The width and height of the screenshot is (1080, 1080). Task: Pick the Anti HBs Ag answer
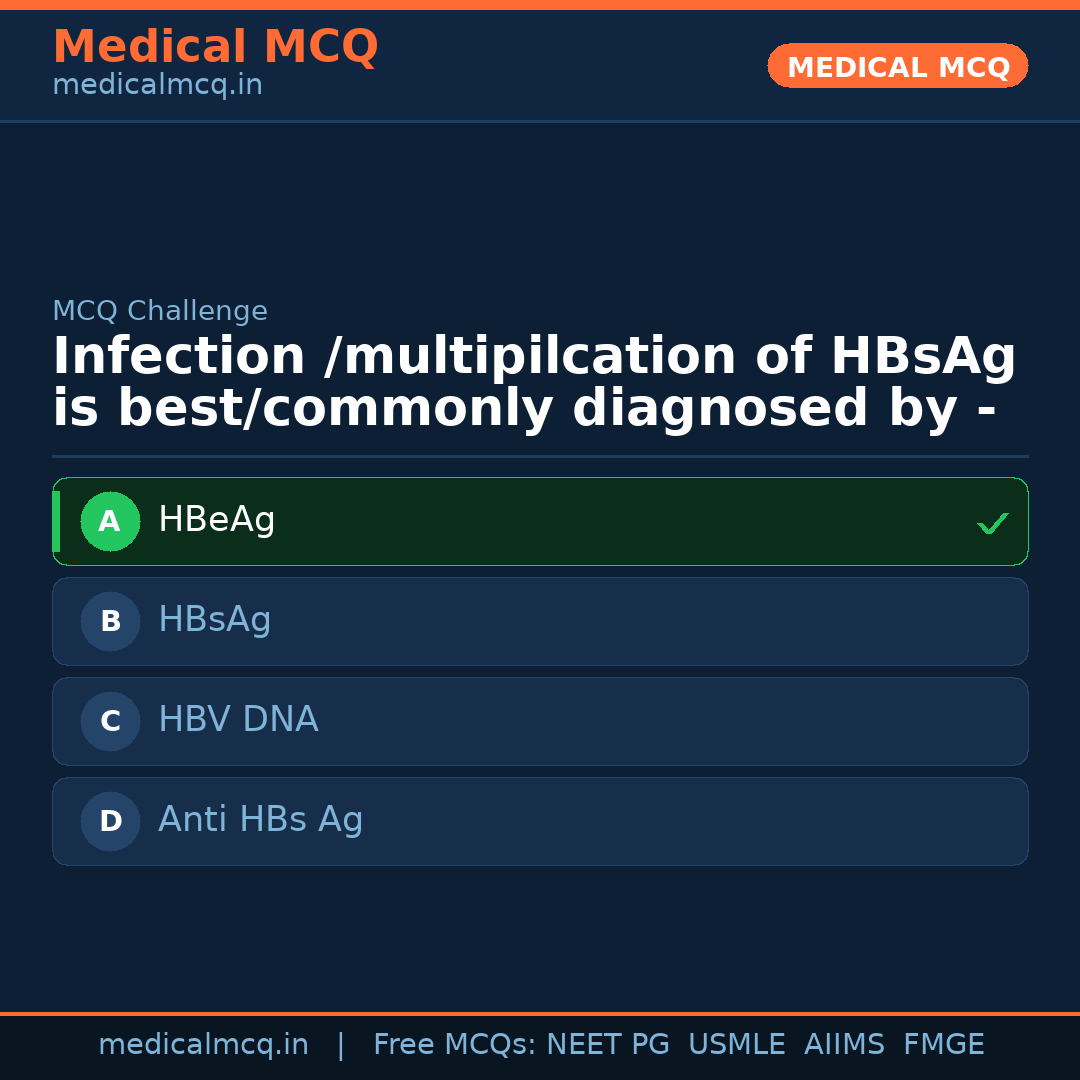260,820
